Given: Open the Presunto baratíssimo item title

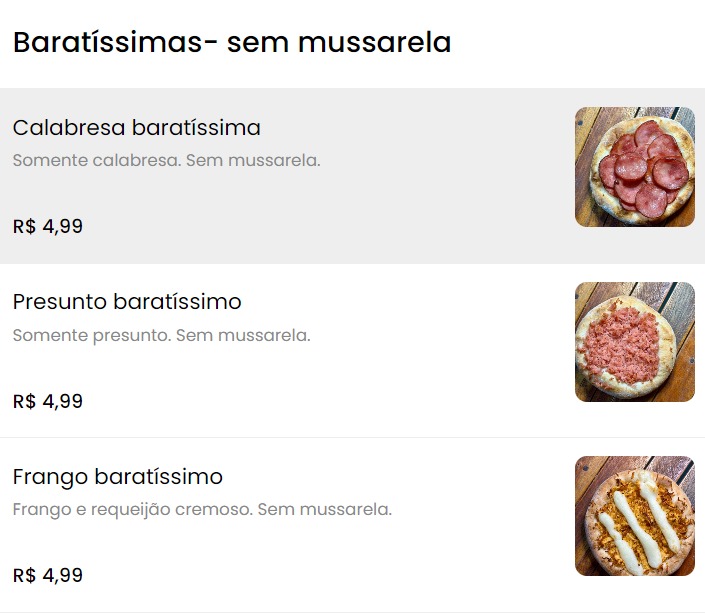Looking at the screenshot, I should (x=127, y=302).
